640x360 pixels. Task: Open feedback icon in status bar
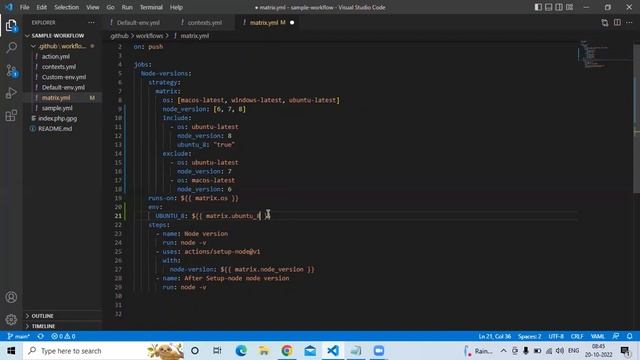point(616,336)
